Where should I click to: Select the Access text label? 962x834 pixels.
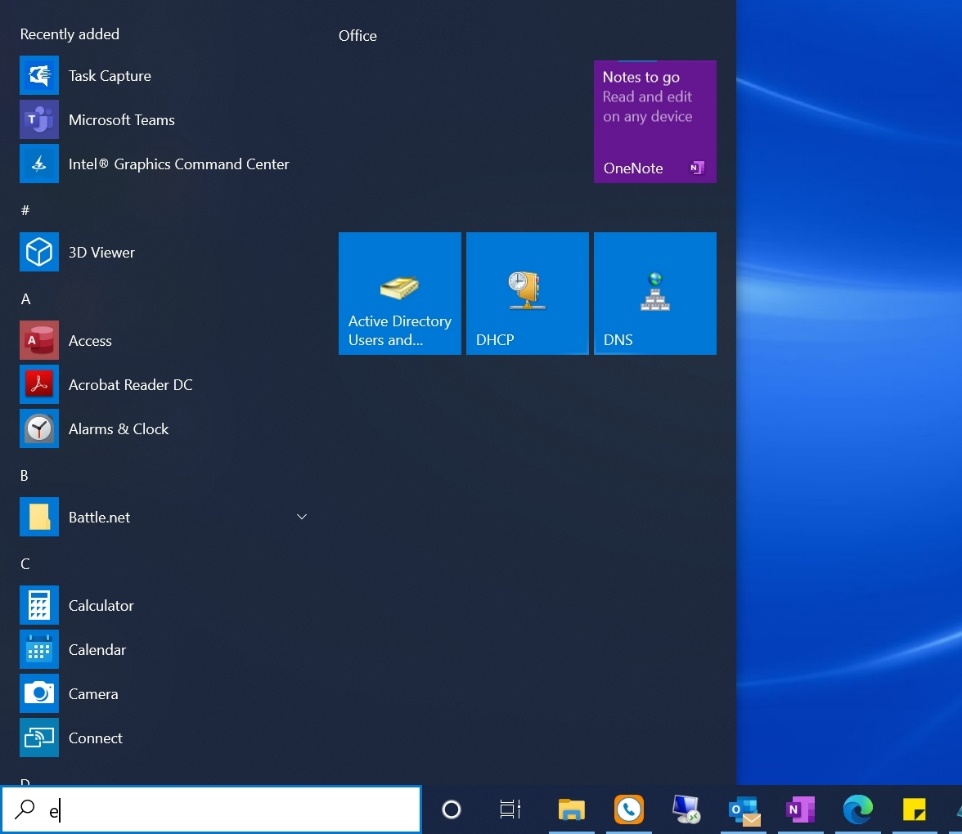(90, 340)
